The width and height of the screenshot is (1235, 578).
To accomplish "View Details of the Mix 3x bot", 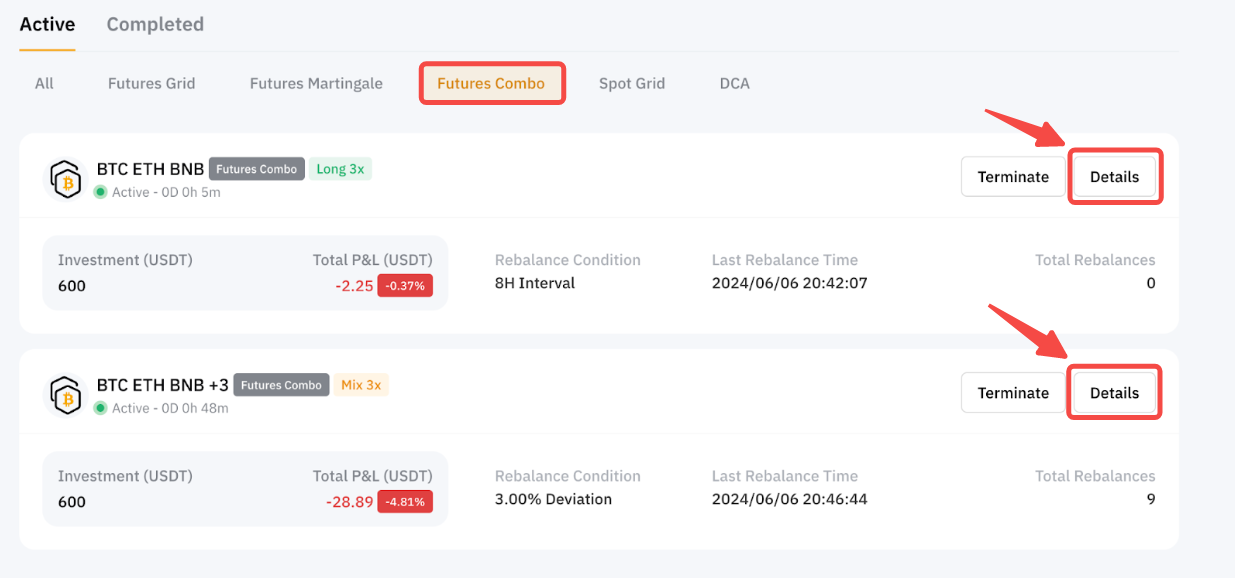I will (x=1114, y=393).
